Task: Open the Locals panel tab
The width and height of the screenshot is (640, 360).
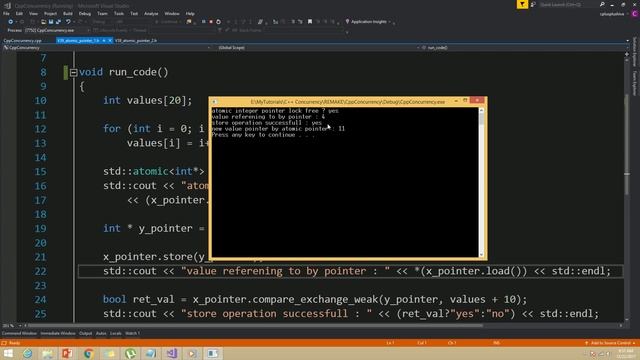Action: pos(116,333)
